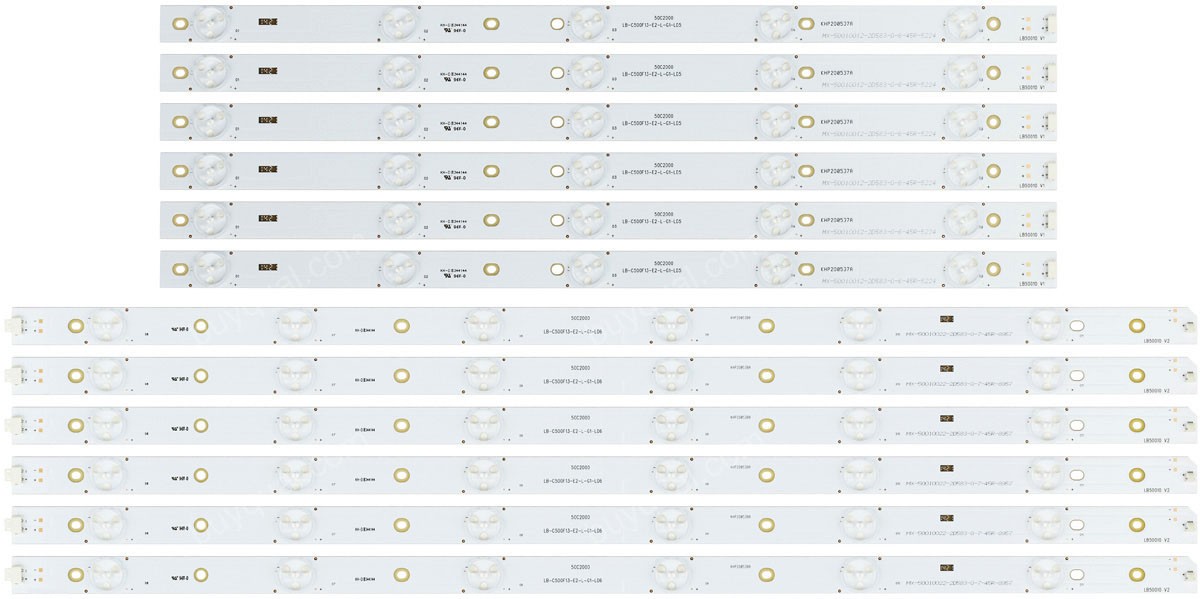Click the black QR label on the topmost strip
The image size is (1200, 599).
pyautogui.click(x=267, y=21)
